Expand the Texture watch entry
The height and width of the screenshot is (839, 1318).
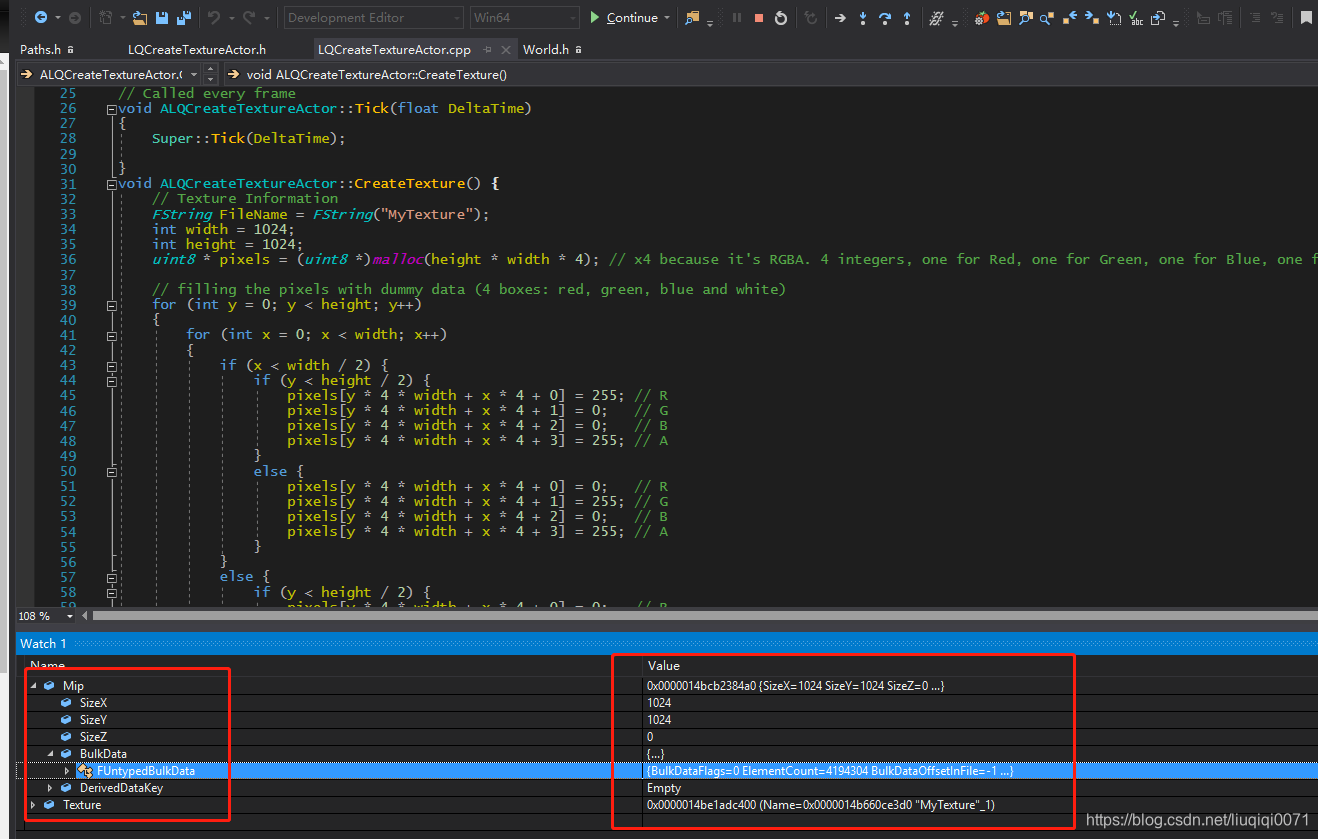pos(33,805)
